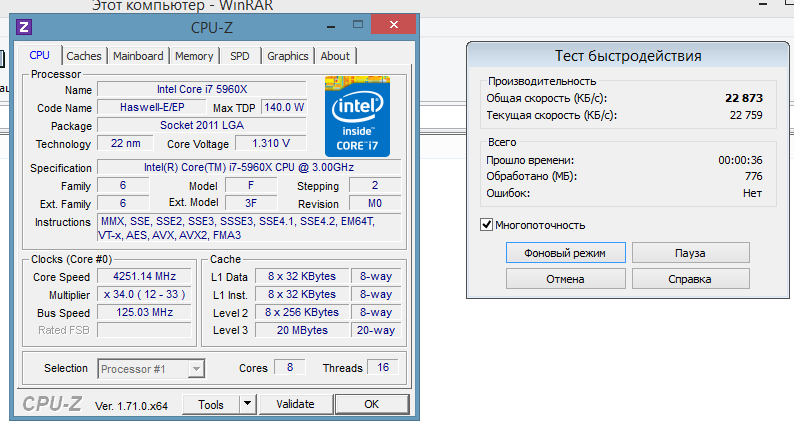Image resolution: width=794 pixels, height=443 pixels.
Task: Confirm with the OK button
Action: tap(372, 404)
